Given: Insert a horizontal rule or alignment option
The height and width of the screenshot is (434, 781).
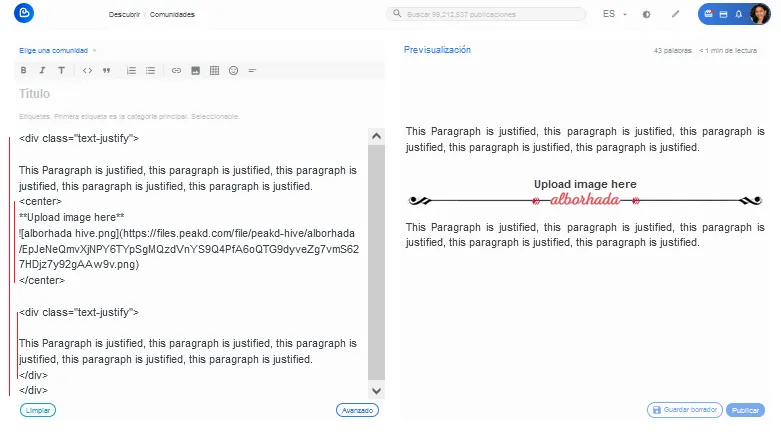Looking at the screenshot, I should (252, 71).
